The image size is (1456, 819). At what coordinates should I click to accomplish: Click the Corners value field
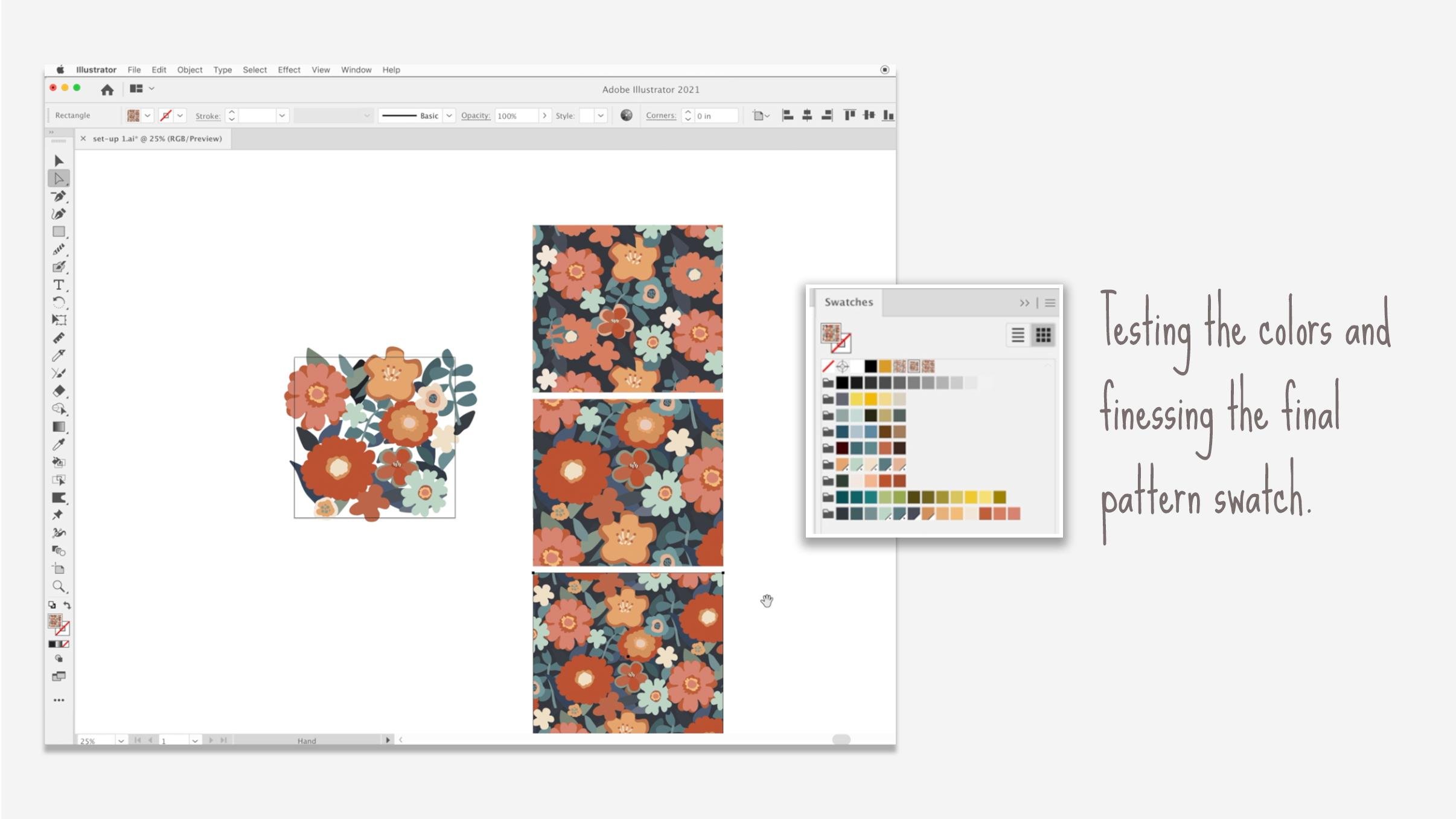coord(716,115)
